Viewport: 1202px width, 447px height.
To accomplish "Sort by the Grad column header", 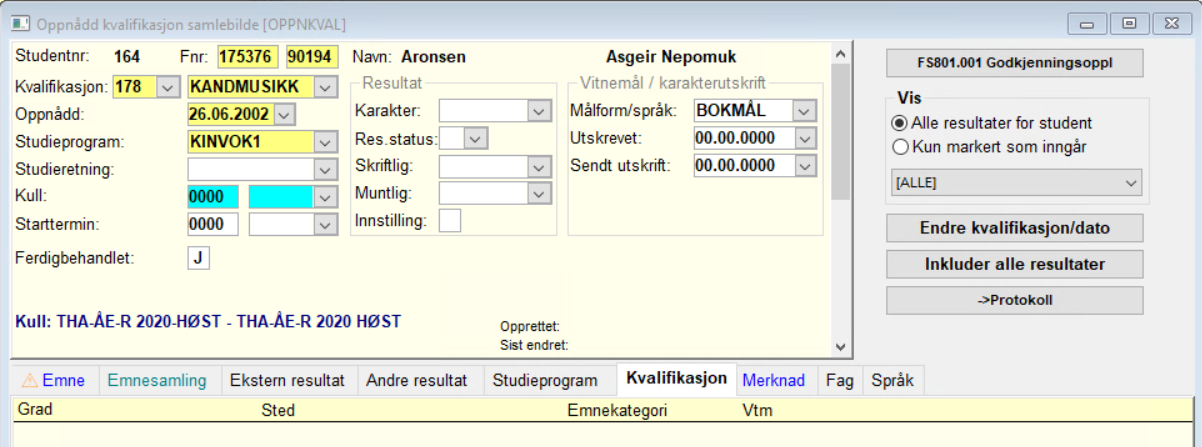I will (x=35, y=410).
